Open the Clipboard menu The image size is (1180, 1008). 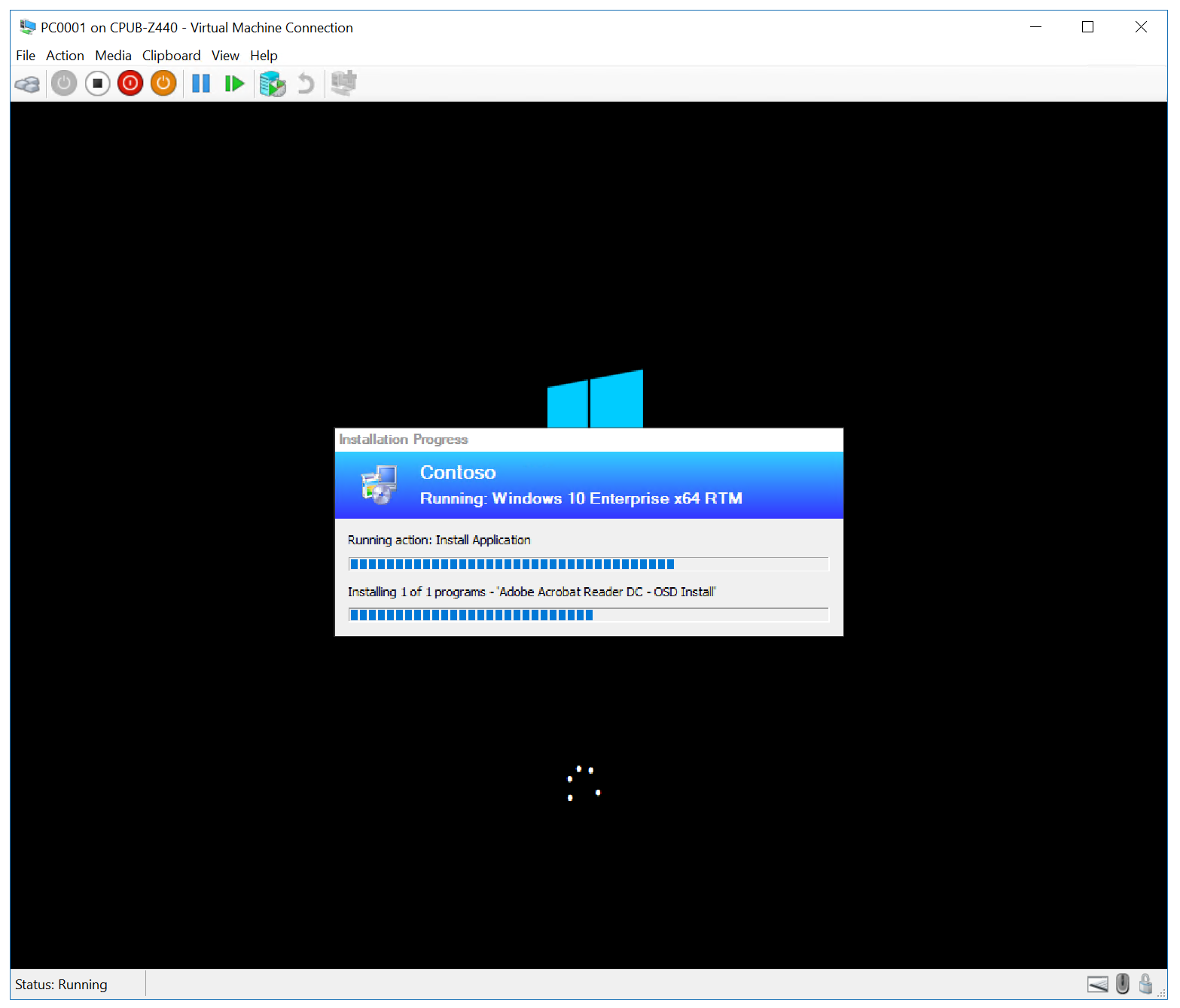pos(171,55)
